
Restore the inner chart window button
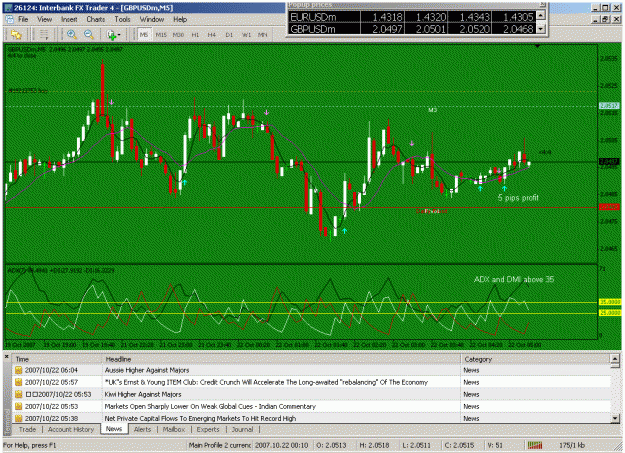[x=605, y=19]
